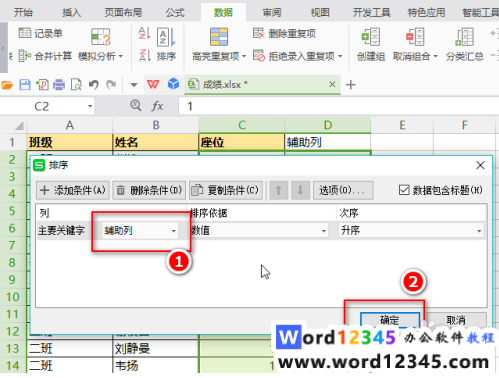499x378 pixels.
Task: Select row 14 header
Action: coord(13,366)
